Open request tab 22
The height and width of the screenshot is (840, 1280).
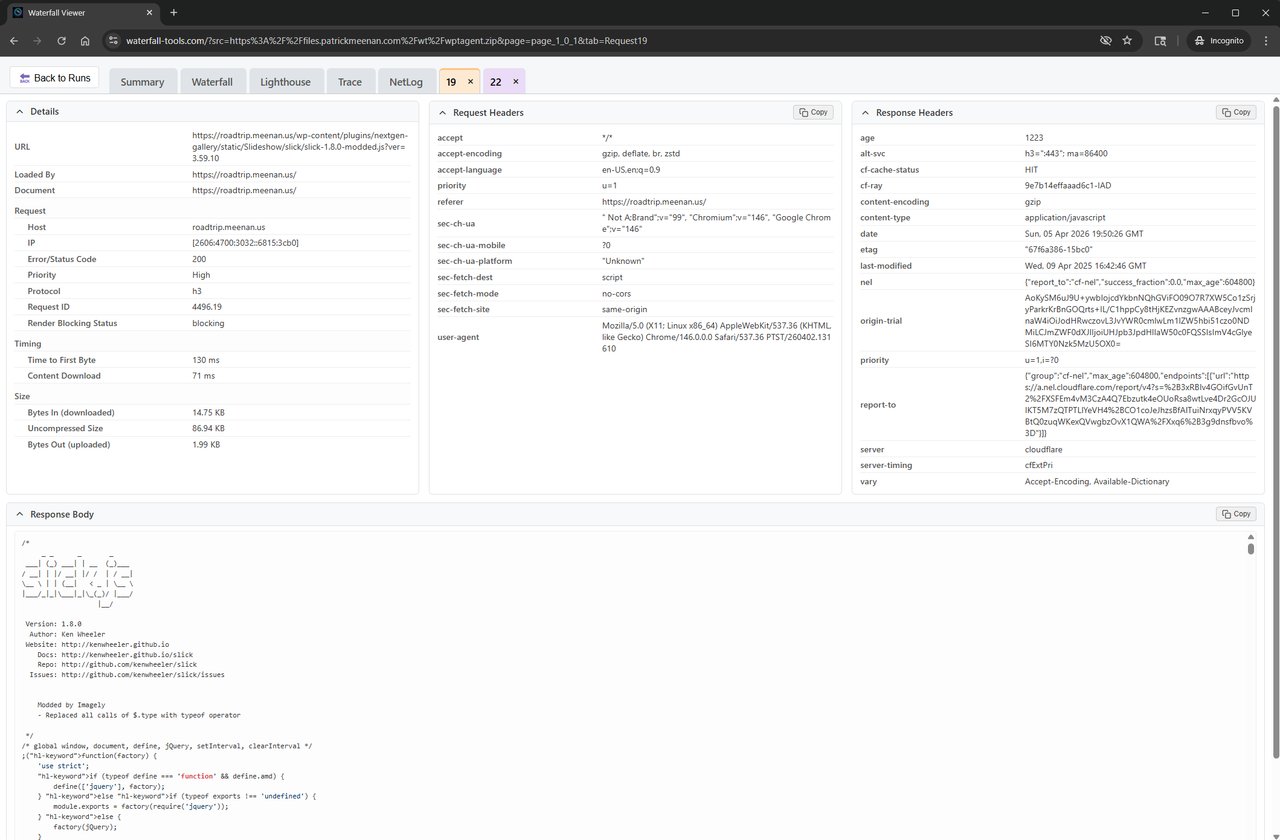coord(495,81)
